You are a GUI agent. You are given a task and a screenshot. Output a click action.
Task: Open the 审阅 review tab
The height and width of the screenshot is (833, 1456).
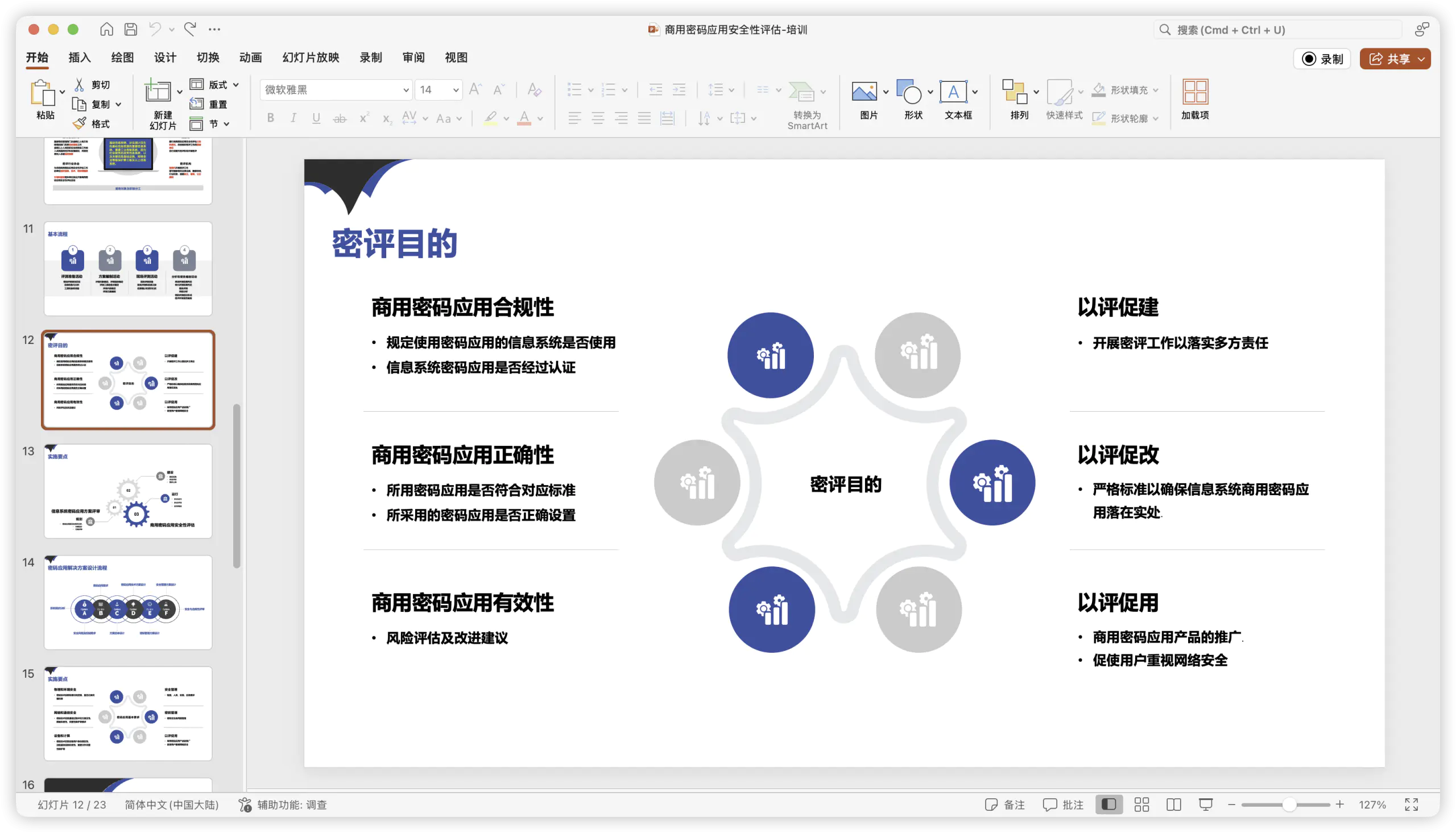pyautogui.click(x=413, y=57)
